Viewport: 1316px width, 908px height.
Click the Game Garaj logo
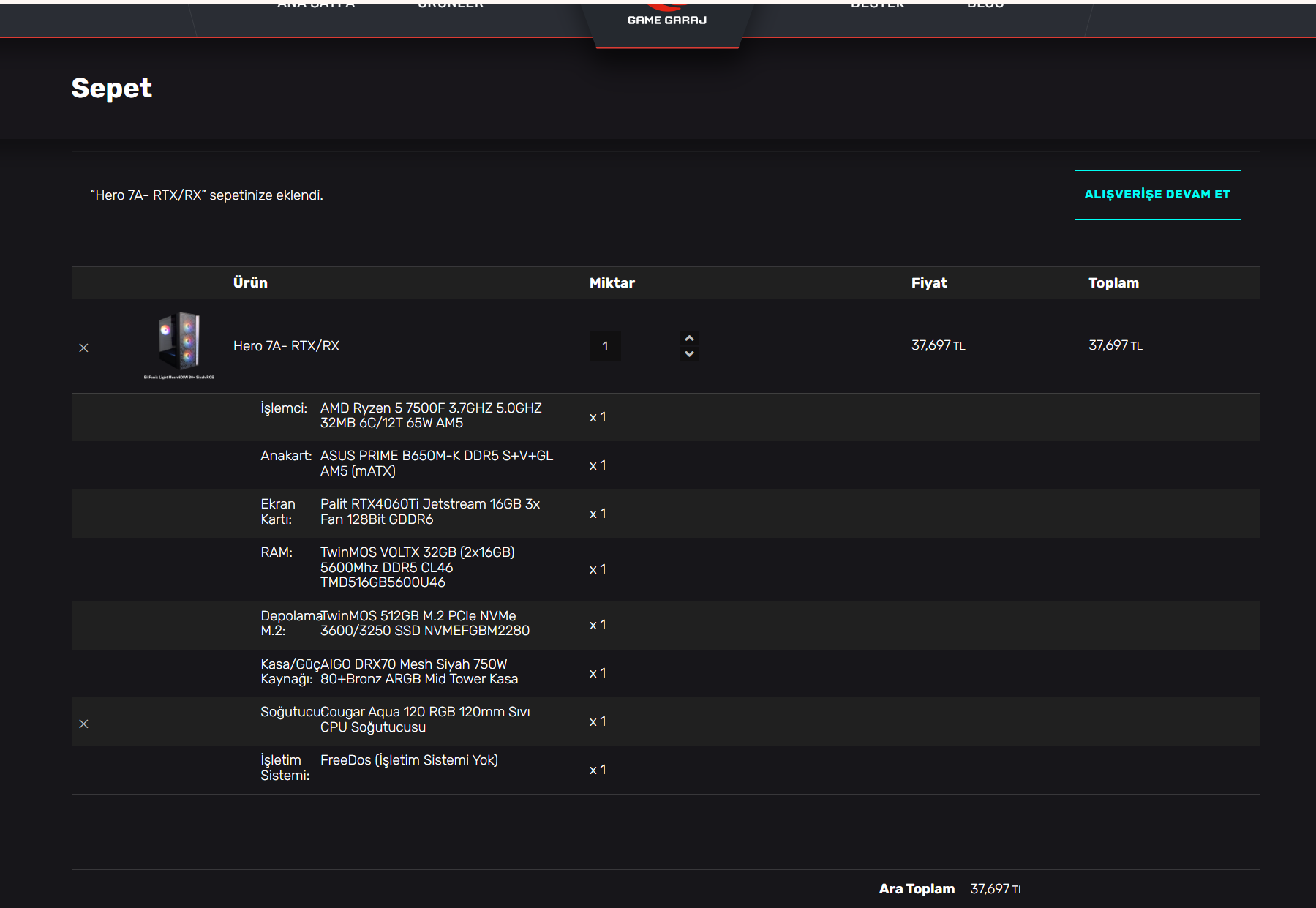667,15
